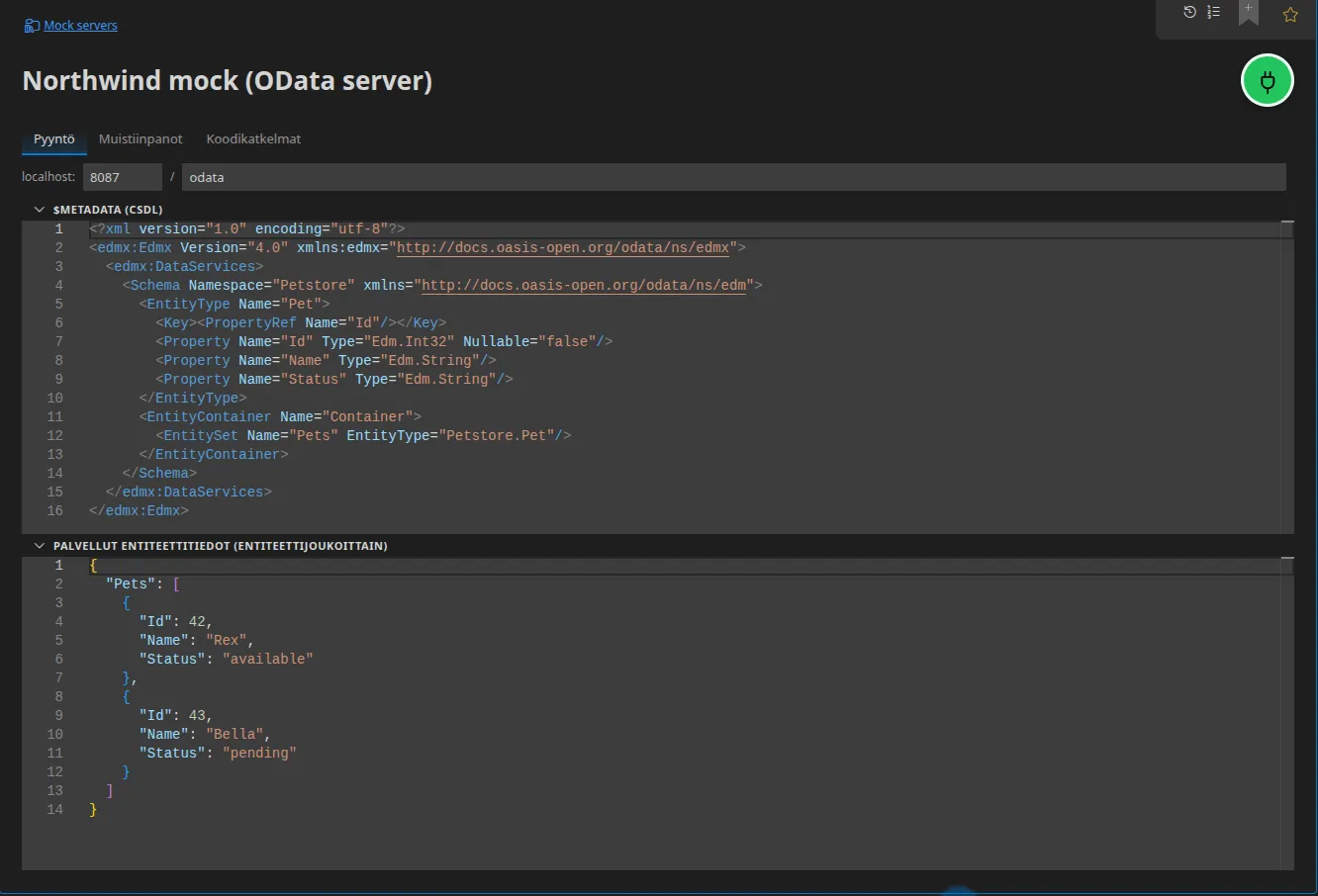The image size is (1318, 896).
Task: Click the entity data editor scrollbar marker
Action: click(x=1287, y=560)
